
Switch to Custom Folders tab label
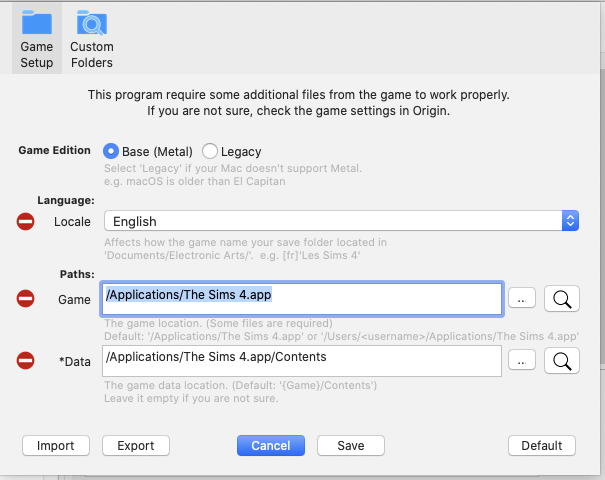[91, 54]
